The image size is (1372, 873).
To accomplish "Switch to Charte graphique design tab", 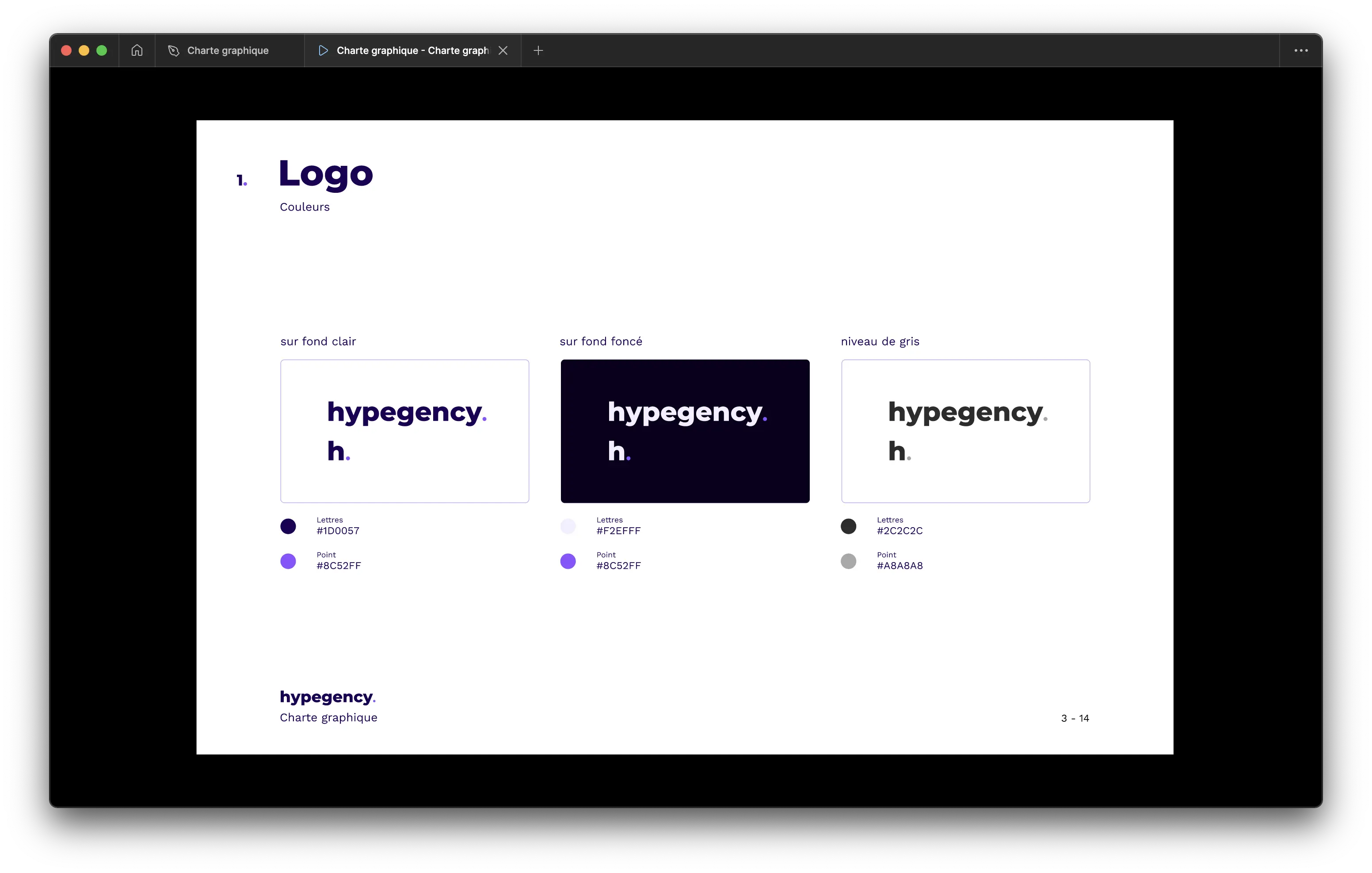I will click(x=228, y=51).
